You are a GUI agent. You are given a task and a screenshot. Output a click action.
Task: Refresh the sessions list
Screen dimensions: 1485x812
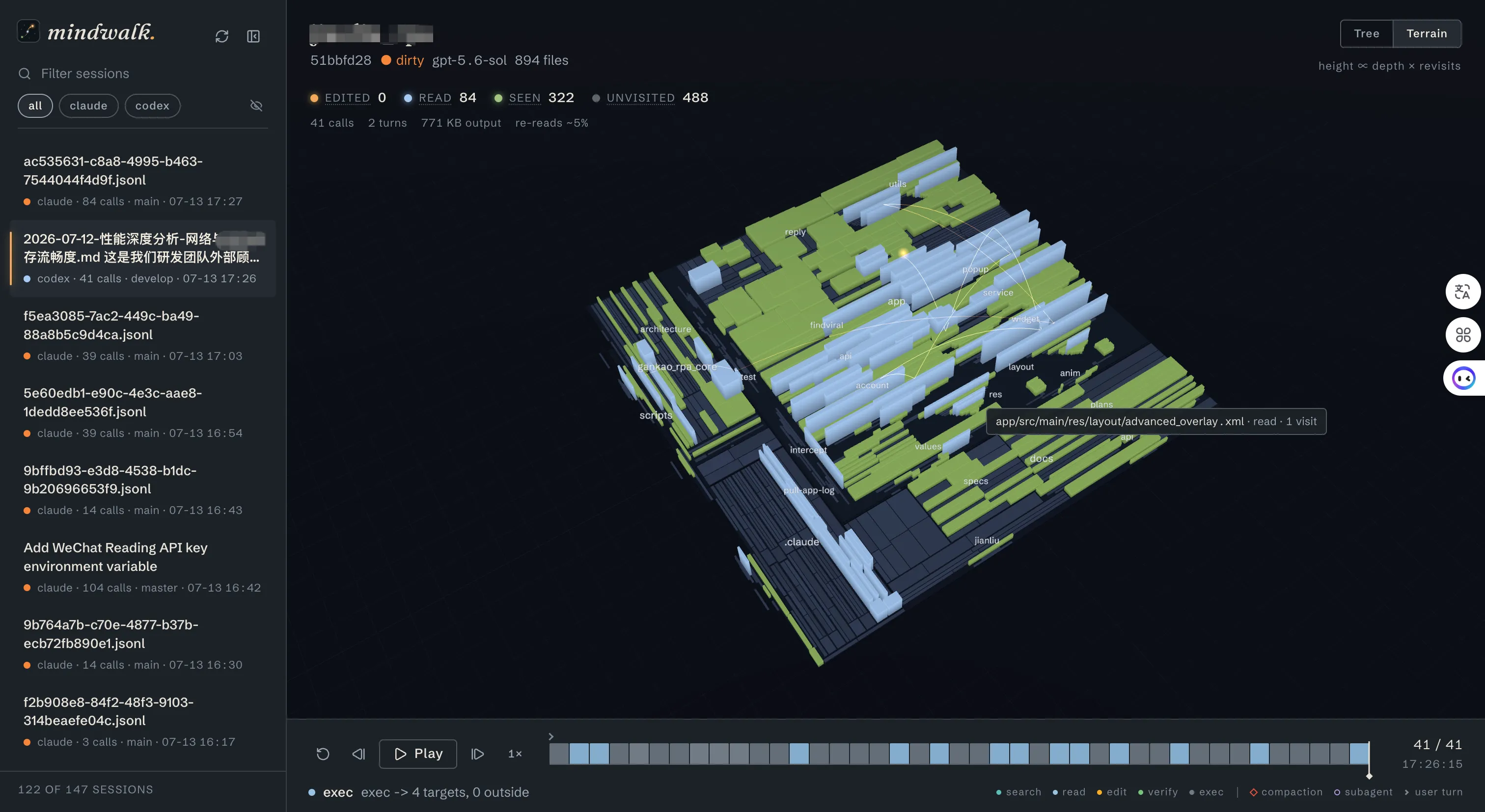(222, 36)
